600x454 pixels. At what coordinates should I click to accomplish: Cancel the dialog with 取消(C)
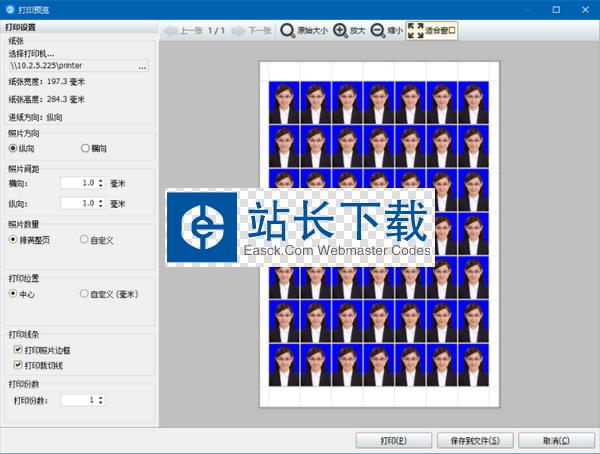pyautogui.click(x=556, y=440)
